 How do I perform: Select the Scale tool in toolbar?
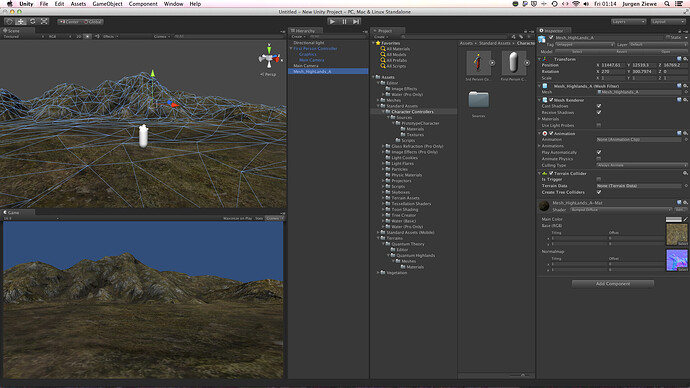(44, 21)
